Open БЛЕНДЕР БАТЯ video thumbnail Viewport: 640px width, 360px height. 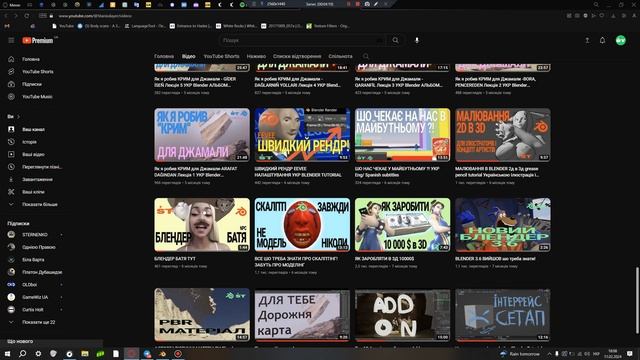(x=202, y=225)
